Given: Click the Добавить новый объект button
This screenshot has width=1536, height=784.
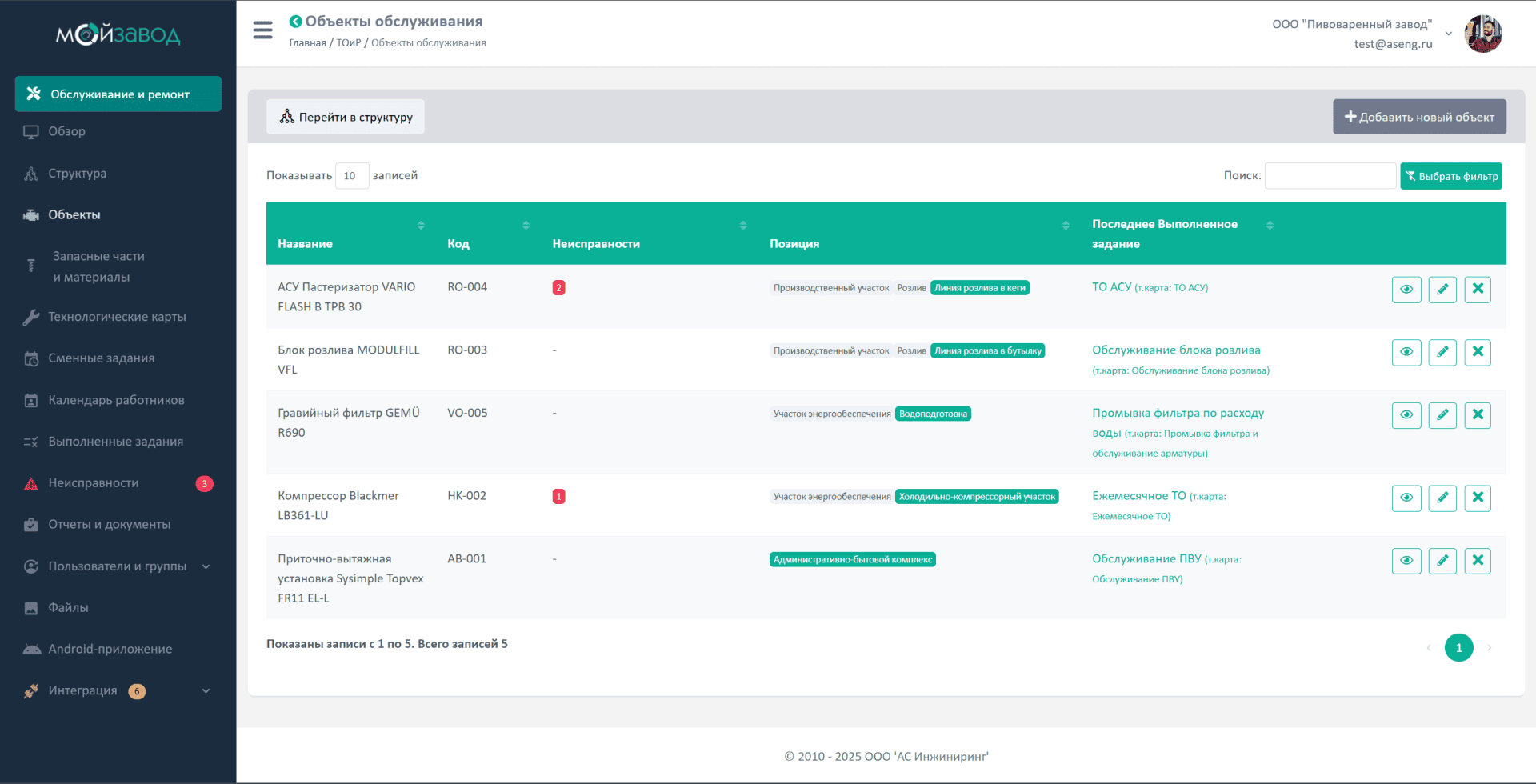Looking at the screenshot, I should pos(1418,117).
